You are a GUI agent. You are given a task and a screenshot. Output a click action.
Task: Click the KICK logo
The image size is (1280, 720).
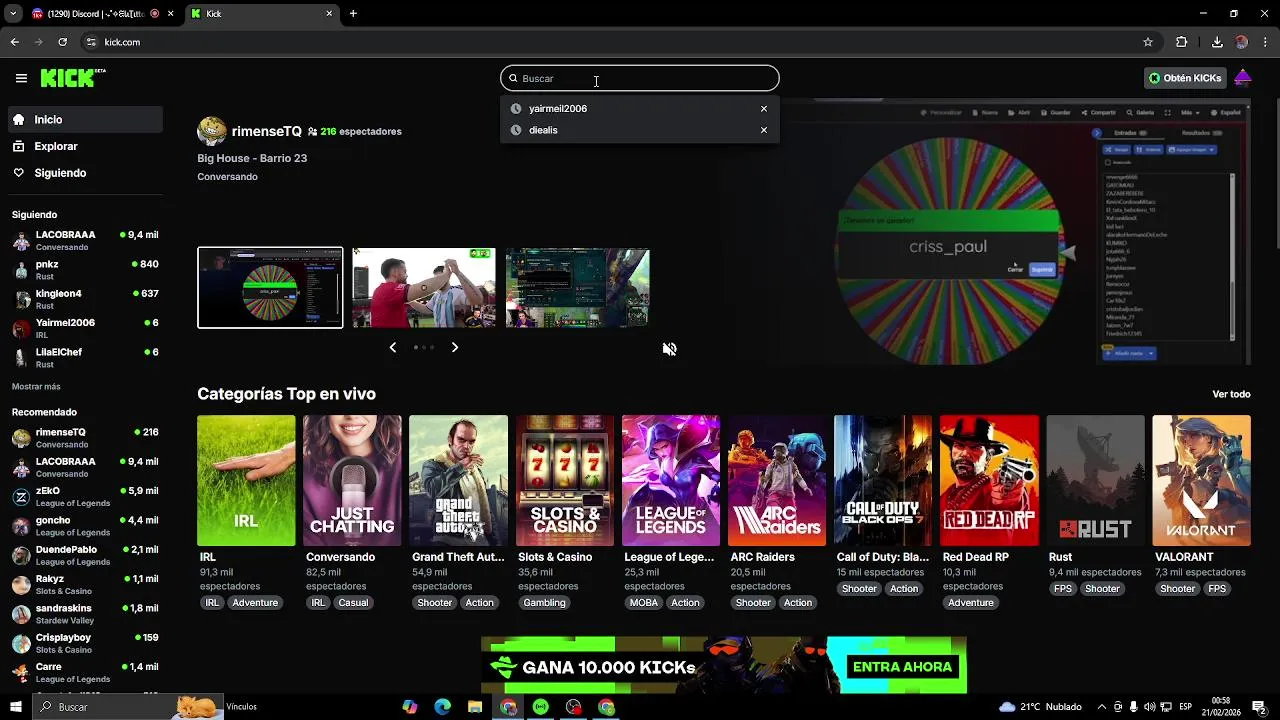pos(73,78)
